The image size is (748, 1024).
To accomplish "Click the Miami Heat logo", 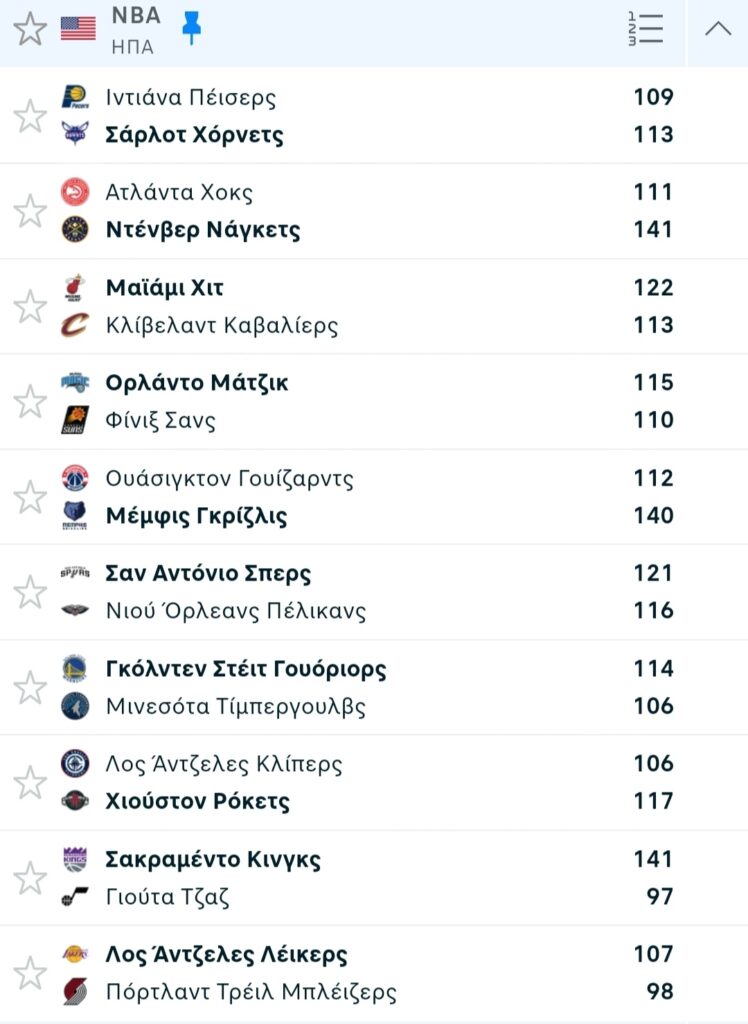I will pyautogui.click(x=74, y=288).
